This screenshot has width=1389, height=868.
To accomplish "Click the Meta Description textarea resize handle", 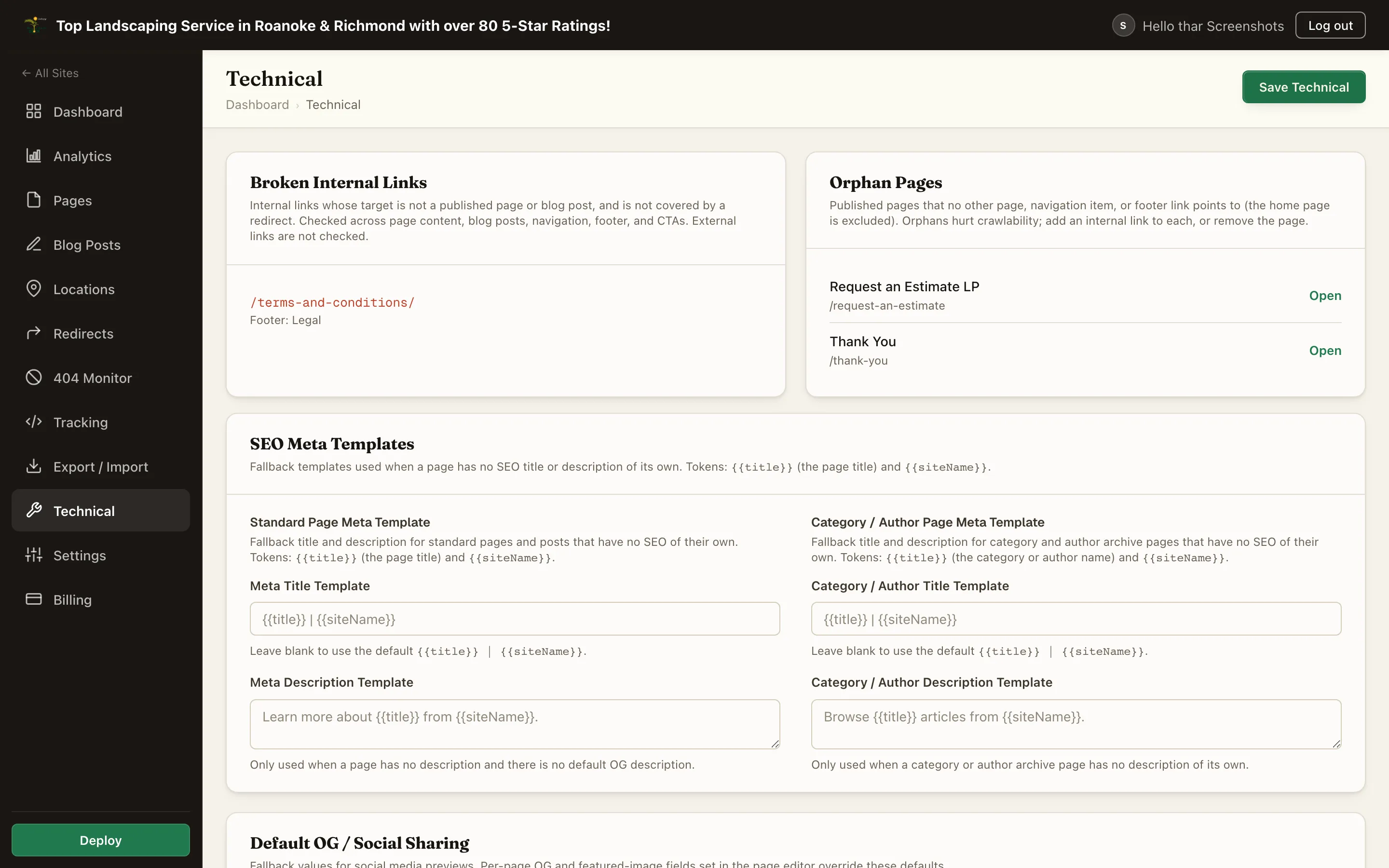I will tap(775, 744).
